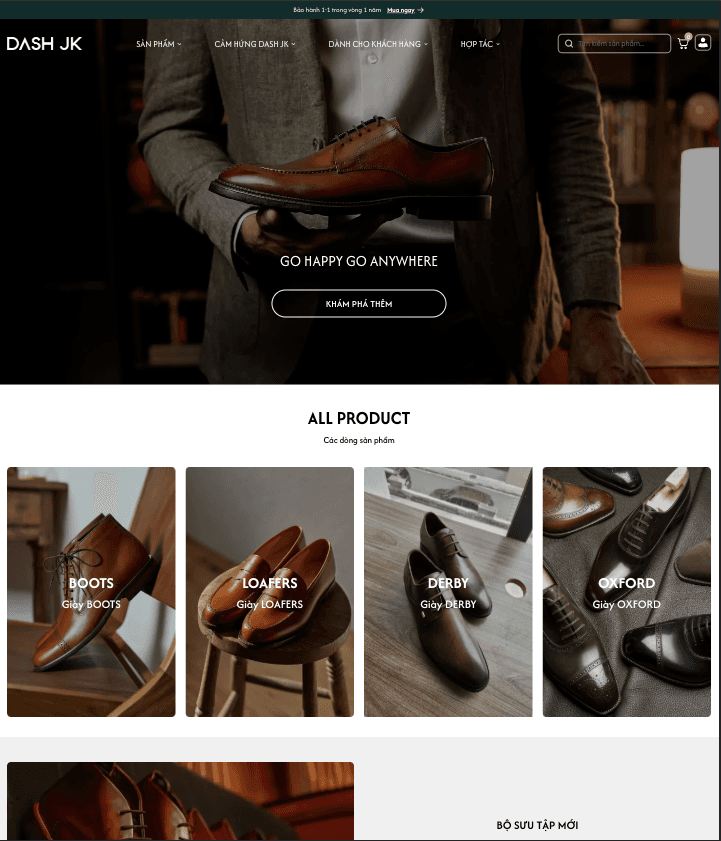Image resolution: width=721 pixels, height=841 pixels.
Task: Click the arrow next to Mua ngay
Action: click(x=421, y=10)
